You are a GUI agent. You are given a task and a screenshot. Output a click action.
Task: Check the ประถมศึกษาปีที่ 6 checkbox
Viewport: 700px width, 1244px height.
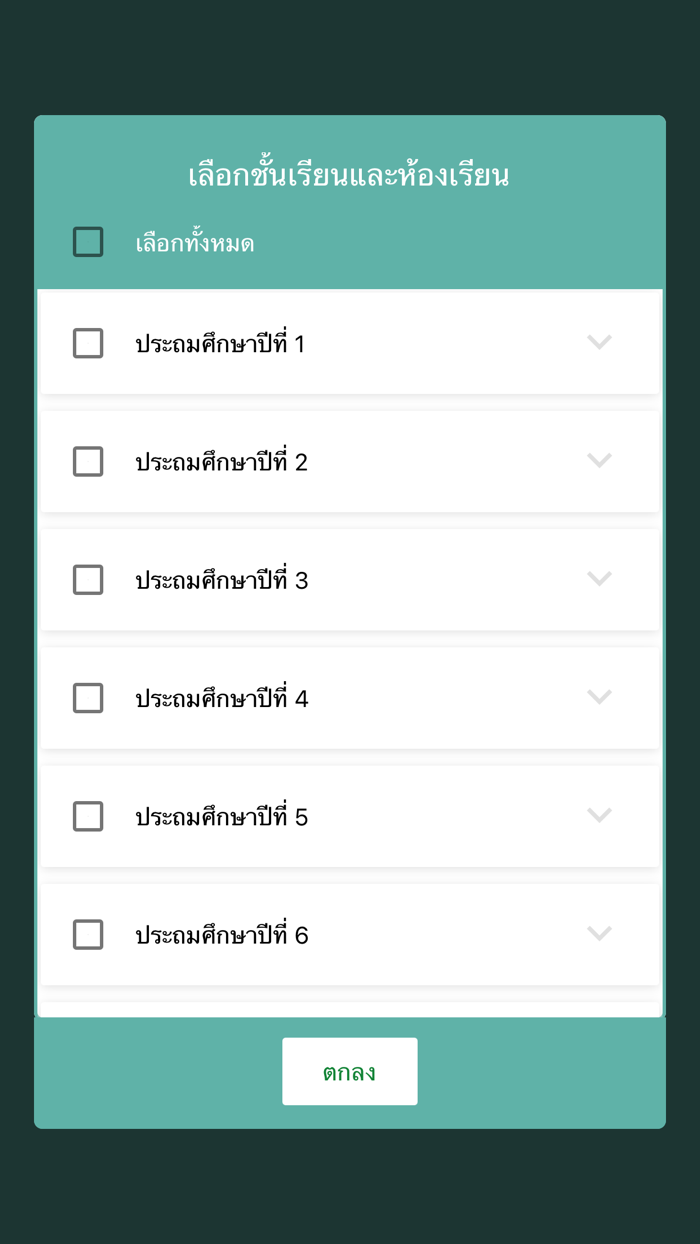coord(88,935)
